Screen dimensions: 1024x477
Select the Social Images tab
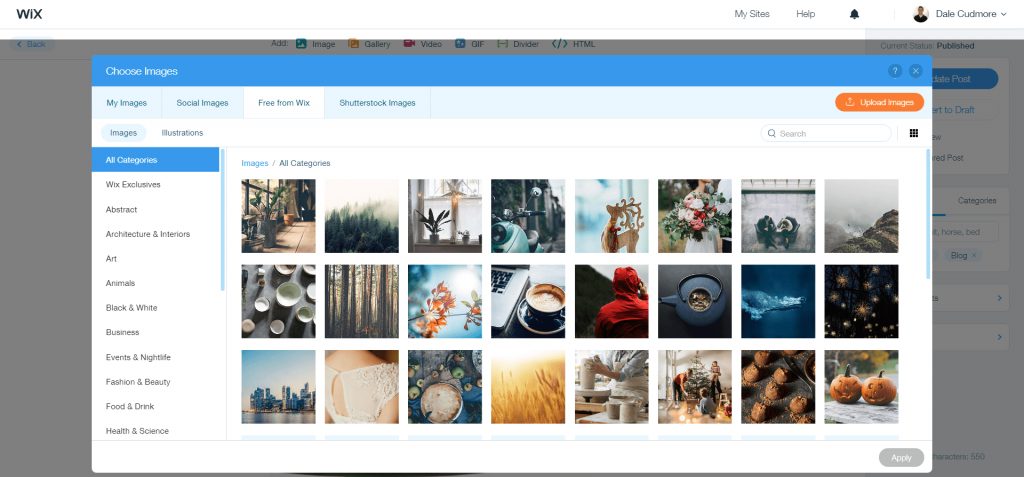(202, 103)
